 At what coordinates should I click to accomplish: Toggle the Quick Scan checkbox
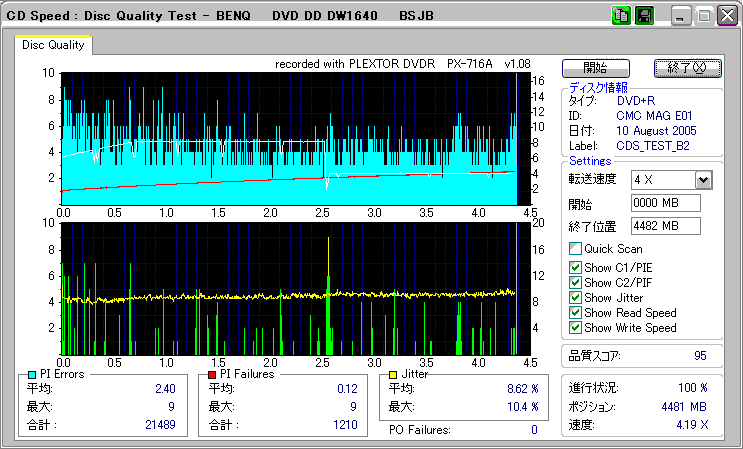tap(575, 249)
